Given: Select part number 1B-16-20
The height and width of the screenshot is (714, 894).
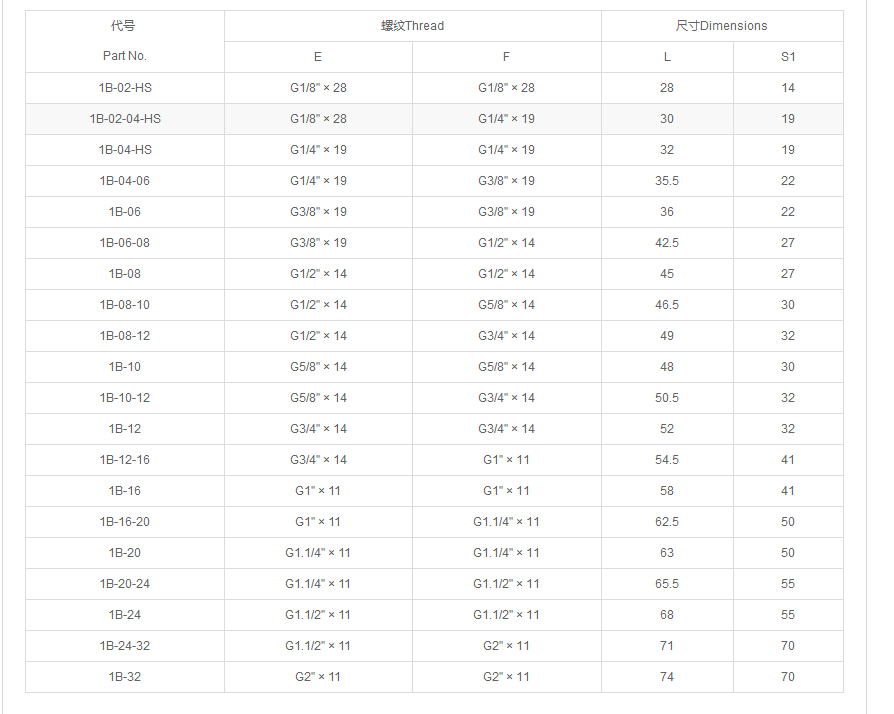Looking at the screenshot, I should pyautogui.click(x=125, y=522).
